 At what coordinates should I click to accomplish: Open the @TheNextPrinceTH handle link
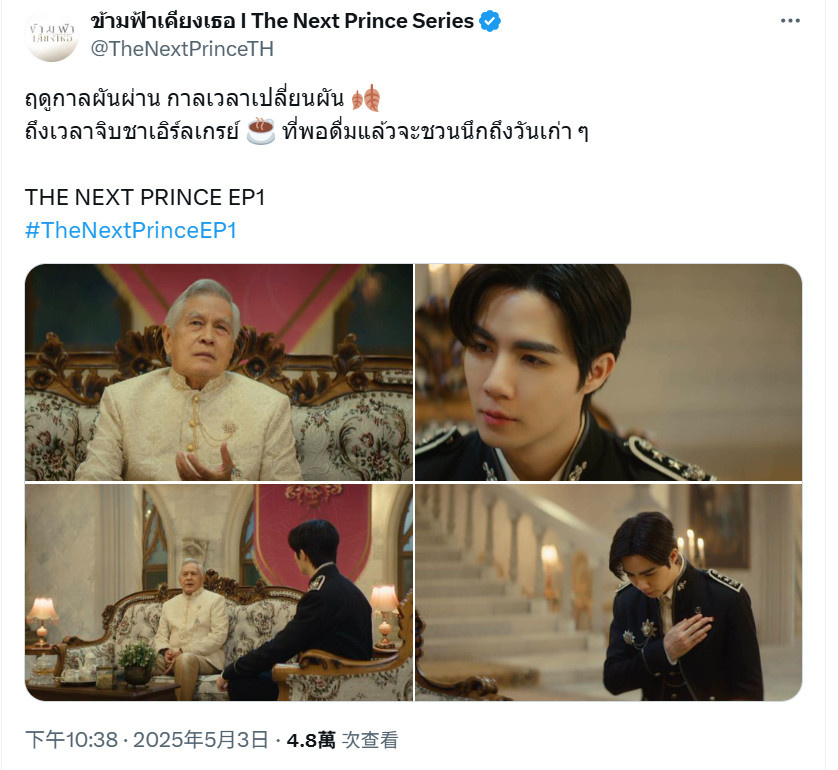coord(182,49)
